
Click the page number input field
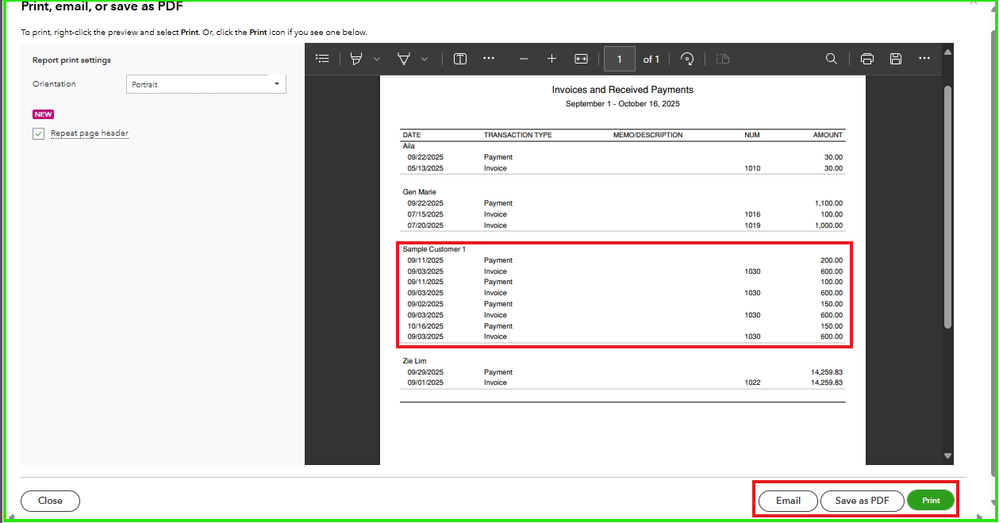pos(619,60)
